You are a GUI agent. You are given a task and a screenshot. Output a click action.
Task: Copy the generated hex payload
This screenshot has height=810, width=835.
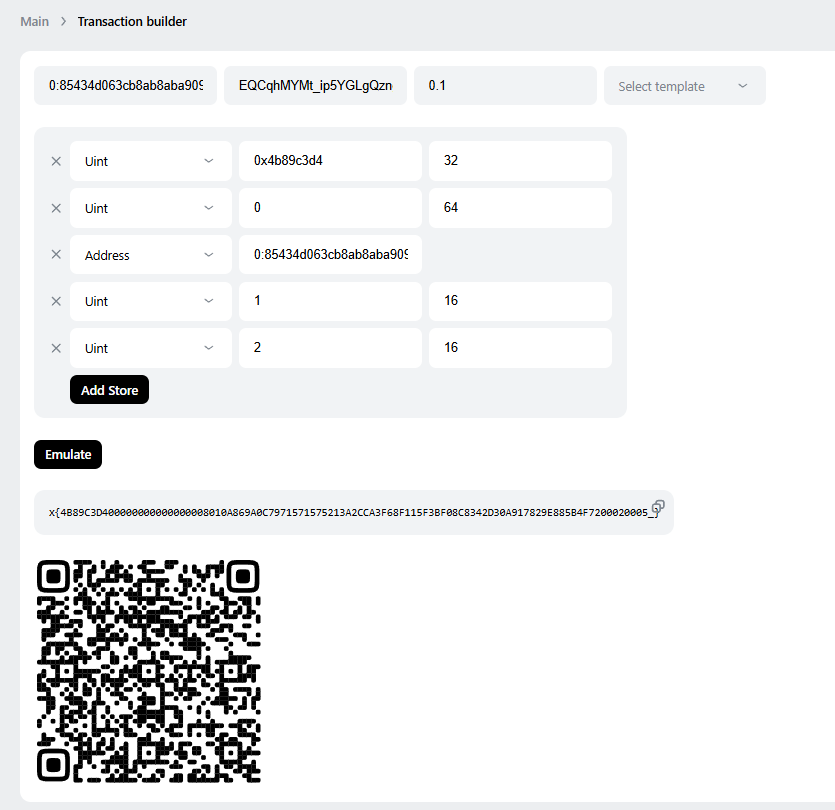click(658, 507)
